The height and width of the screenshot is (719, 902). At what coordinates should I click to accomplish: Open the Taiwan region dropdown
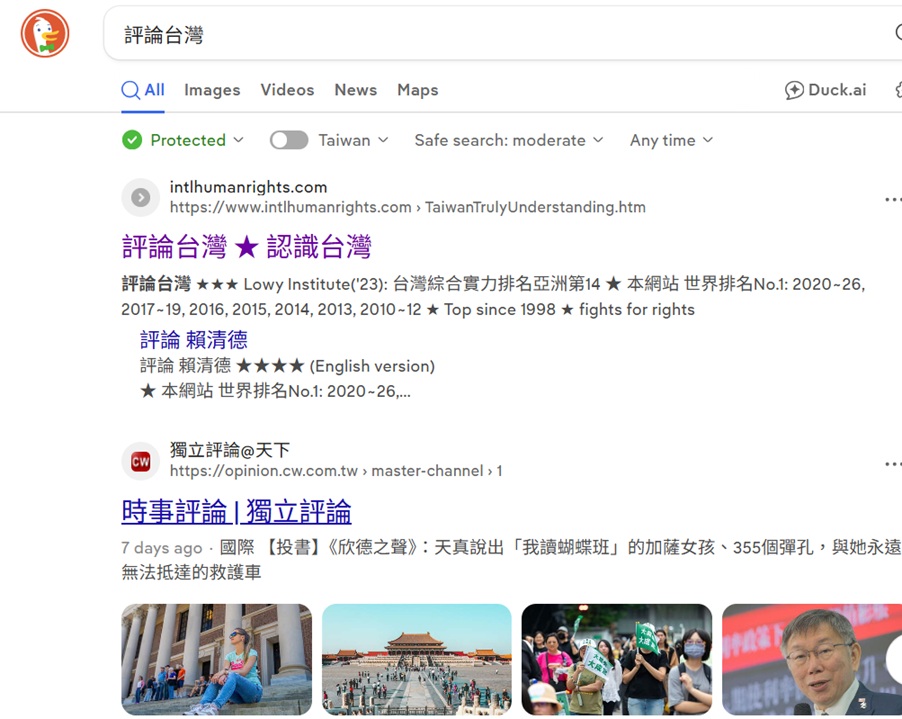(353, 140)
